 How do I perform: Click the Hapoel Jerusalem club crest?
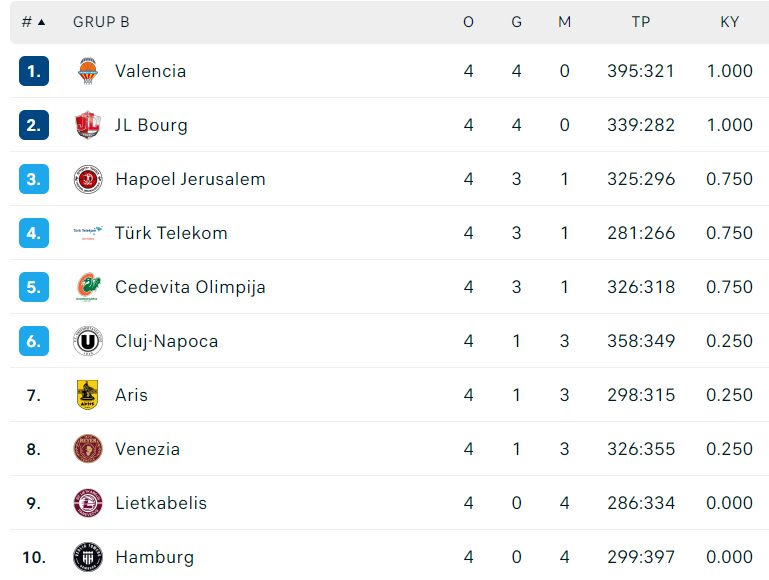click(88, 179)
